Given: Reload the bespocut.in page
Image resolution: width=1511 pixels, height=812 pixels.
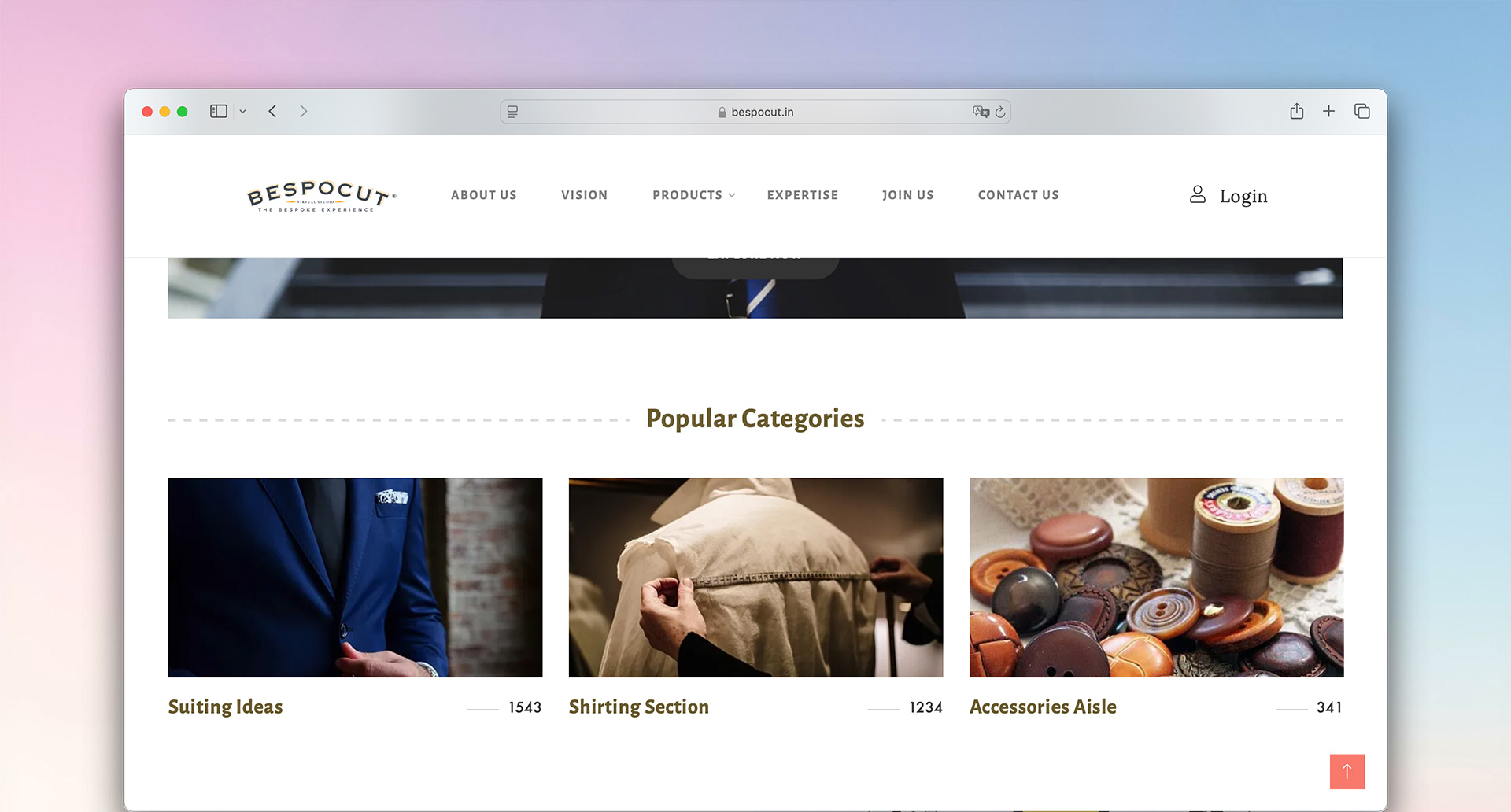Looking at the screenshot, I should click(x=1000, y=112).
